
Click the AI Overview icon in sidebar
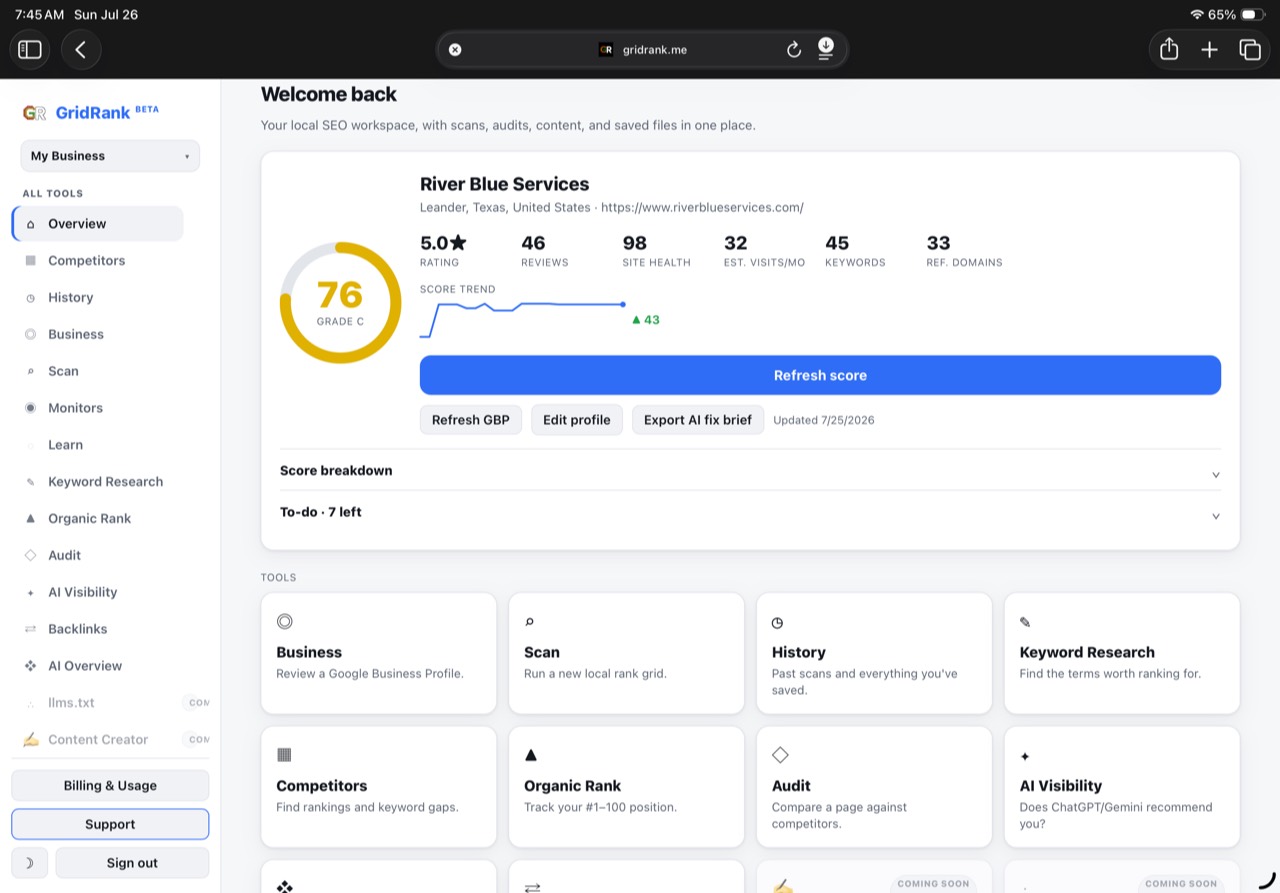pyautogui.click(x=30, y=666)
